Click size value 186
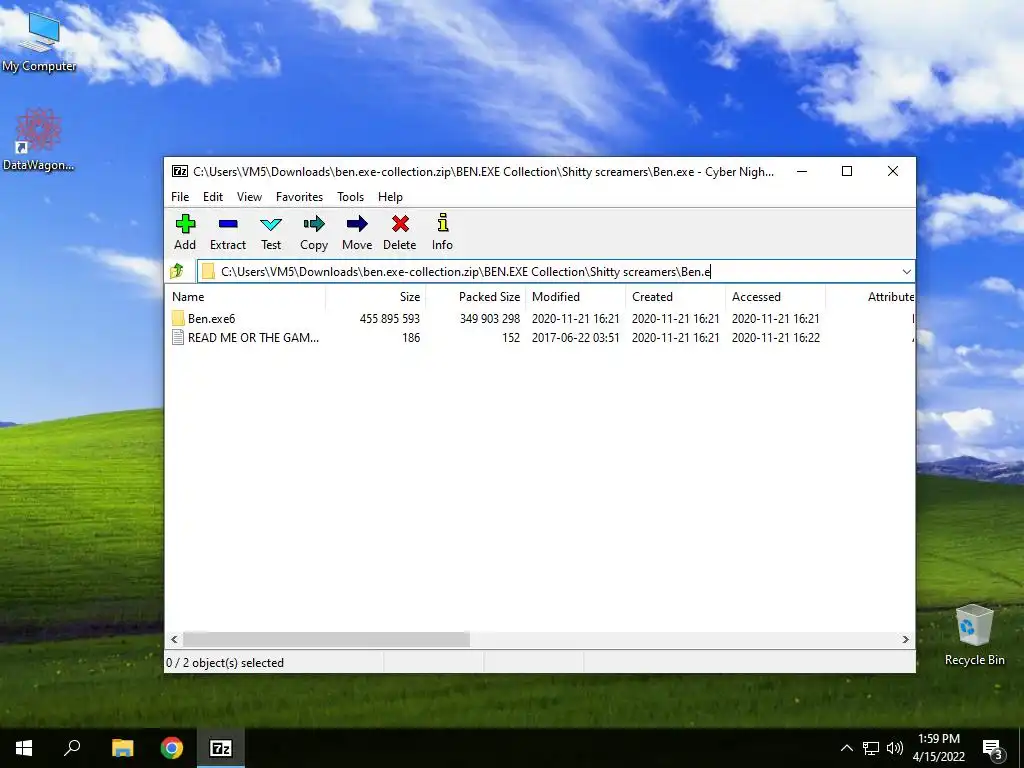 coord(411,338)
